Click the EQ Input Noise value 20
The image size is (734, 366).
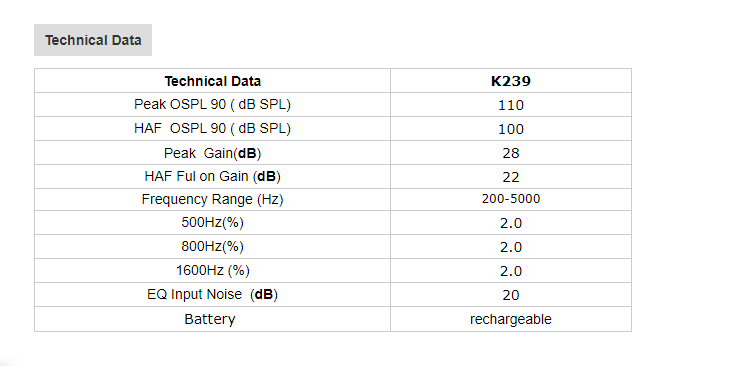511,295
